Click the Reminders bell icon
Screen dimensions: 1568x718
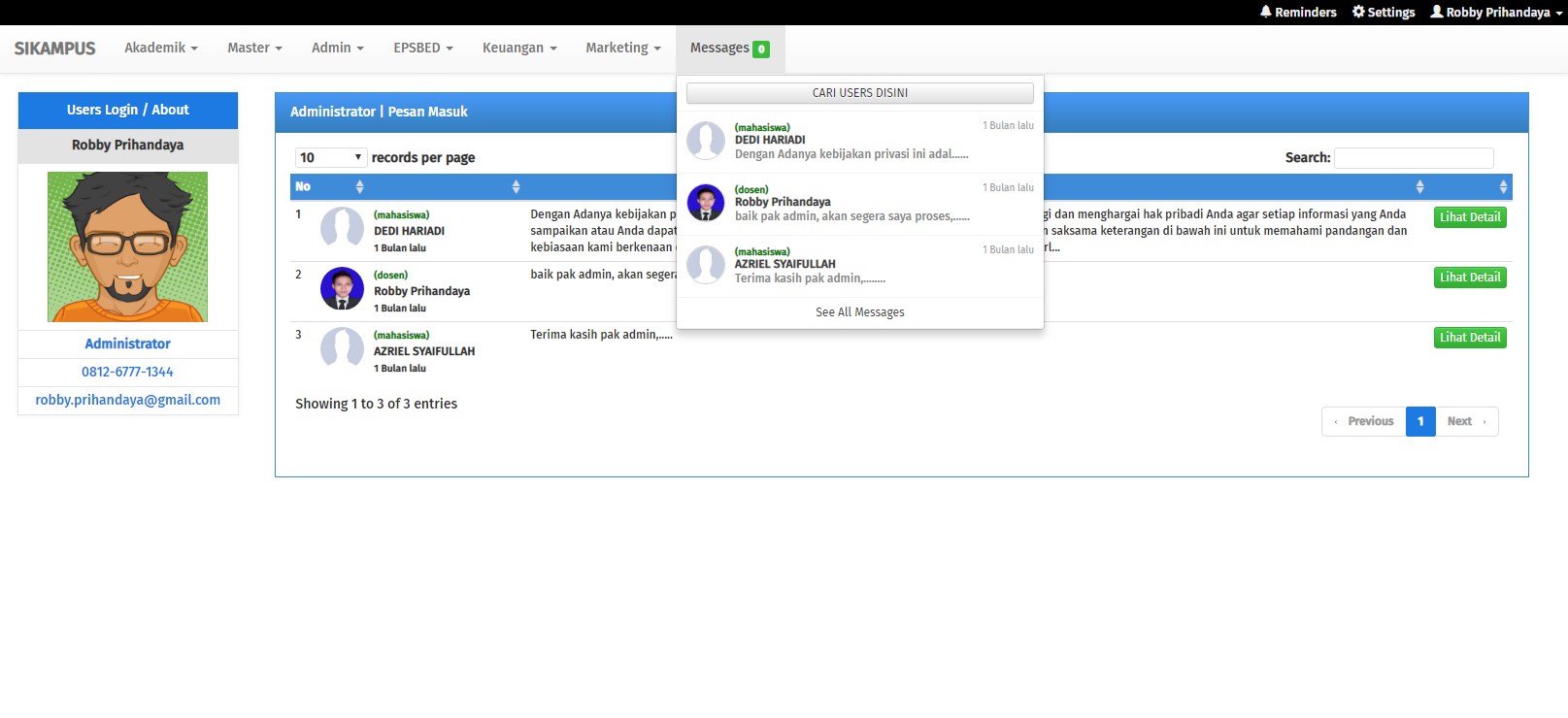[1266, 12]
